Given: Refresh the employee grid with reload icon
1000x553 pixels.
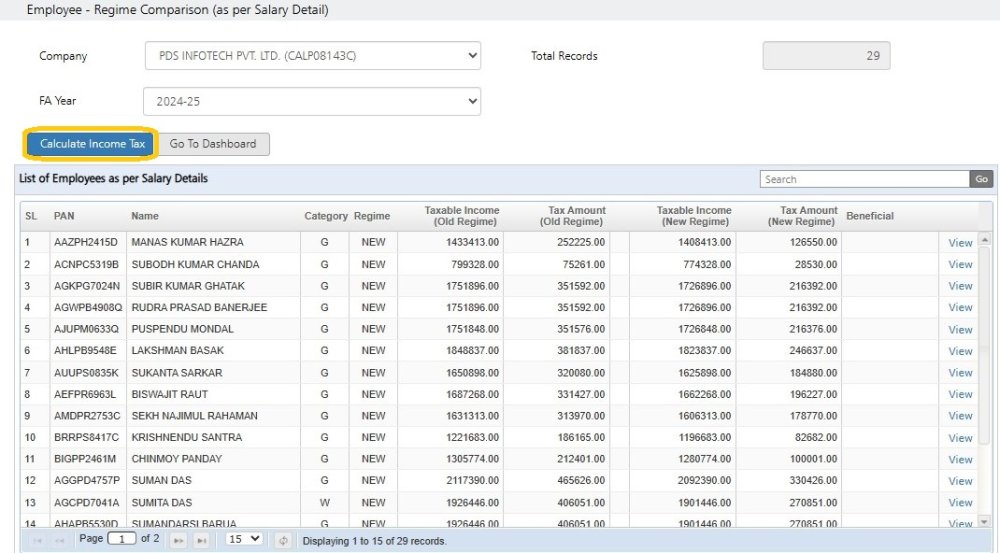Looking at the screenshot, I should click(x=283, y=540).
